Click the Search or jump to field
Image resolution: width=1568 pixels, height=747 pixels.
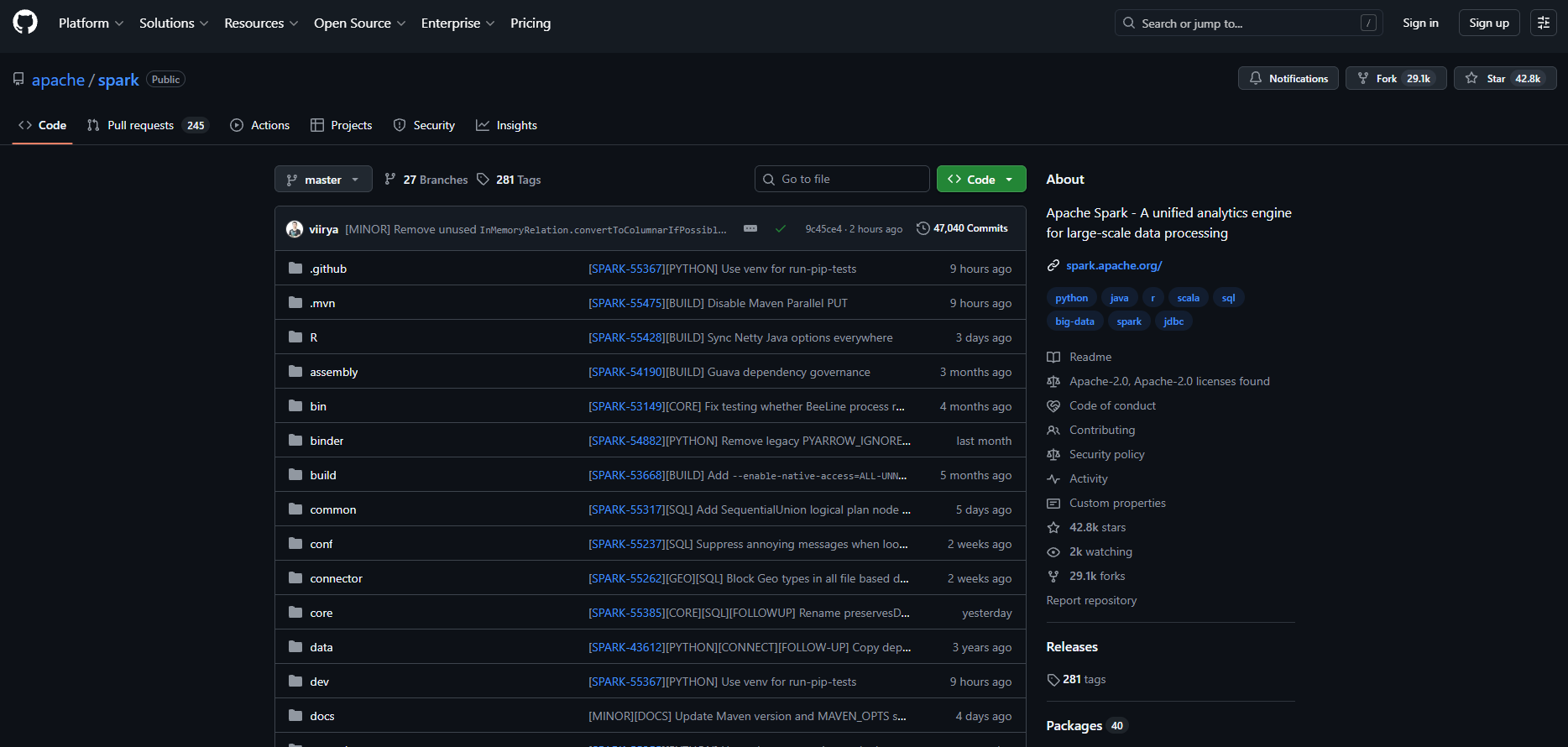pyautogui.click(x=1249, y=23)
